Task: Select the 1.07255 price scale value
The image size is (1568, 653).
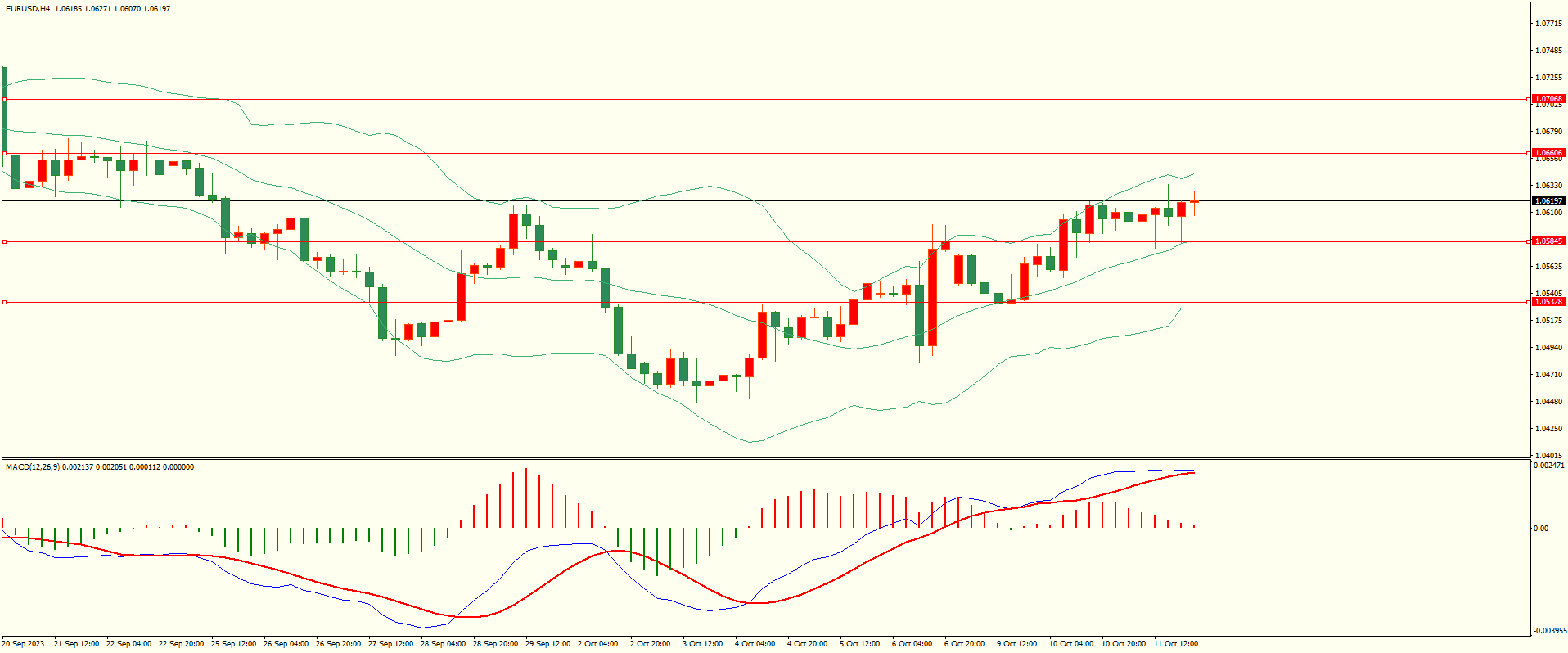Action: tap(1548, 78)
